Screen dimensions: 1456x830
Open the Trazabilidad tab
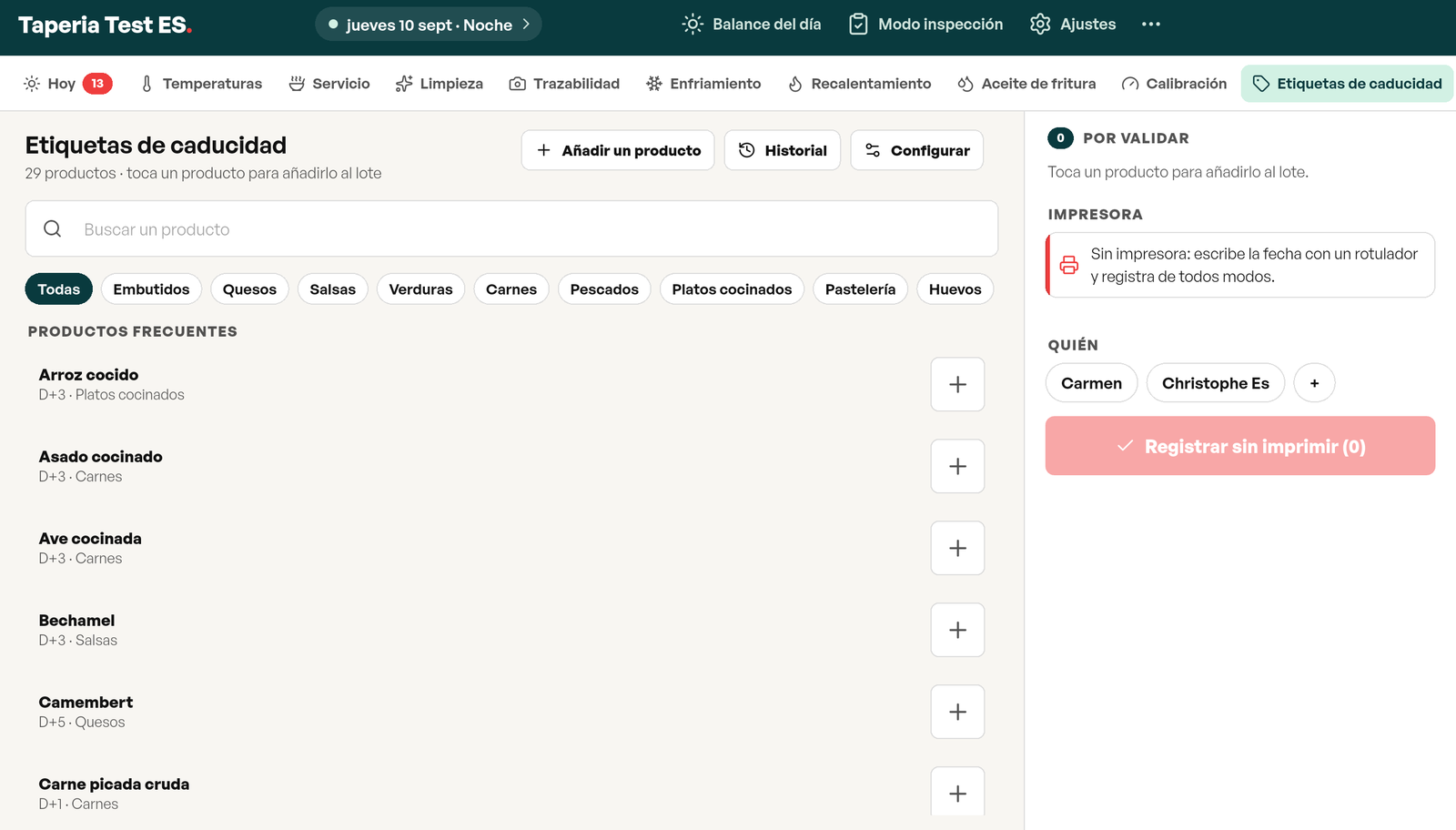pos(564,84)
